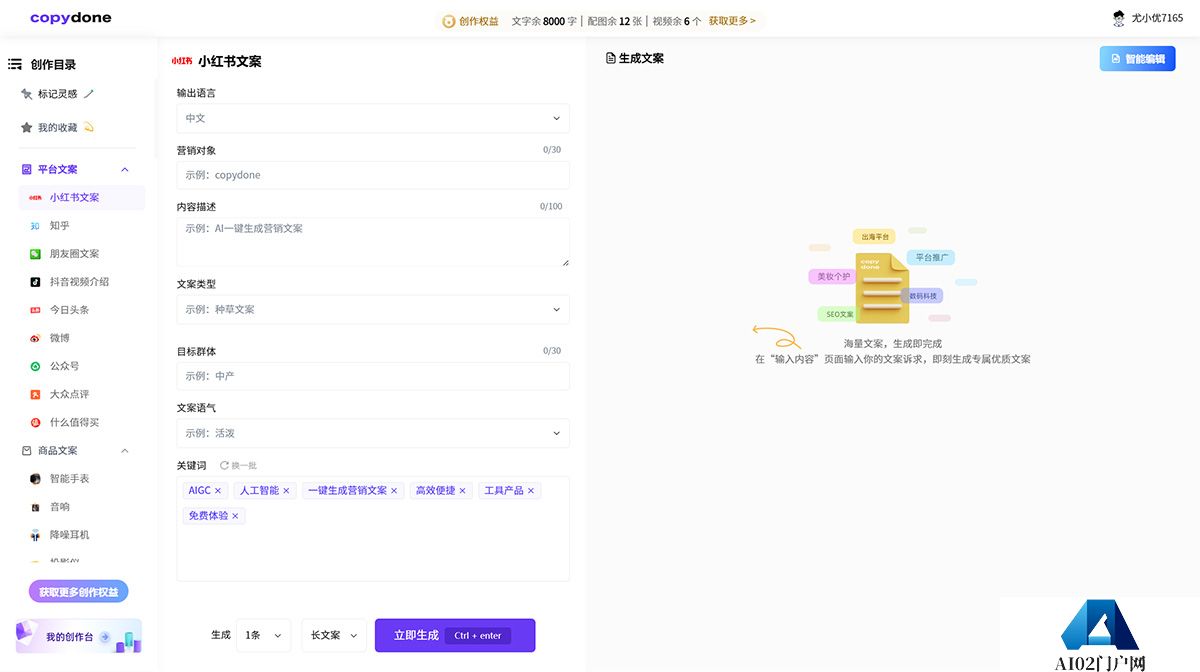Screen dimensions: 1200x672
Task: Click the 标记灵感 pin icon
Action: [x=26, y=93]
